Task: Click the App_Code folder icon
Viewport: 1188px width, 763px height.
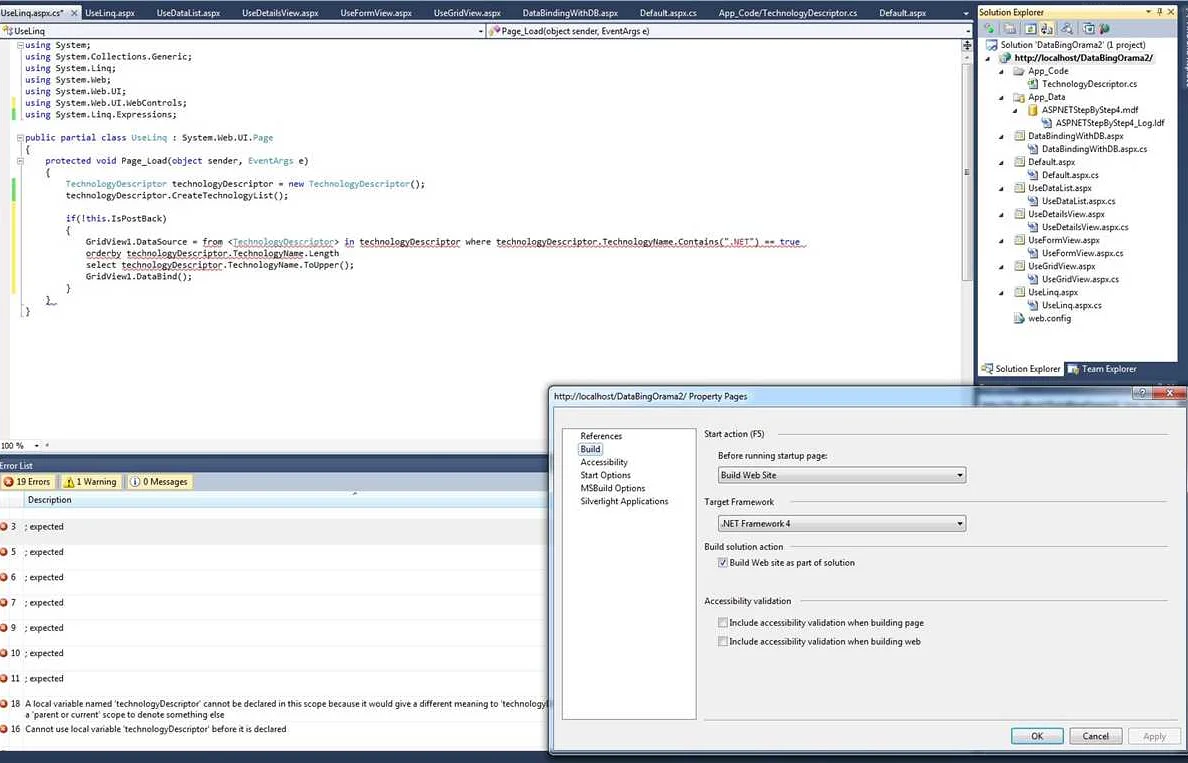Action: coord(1019,71)
